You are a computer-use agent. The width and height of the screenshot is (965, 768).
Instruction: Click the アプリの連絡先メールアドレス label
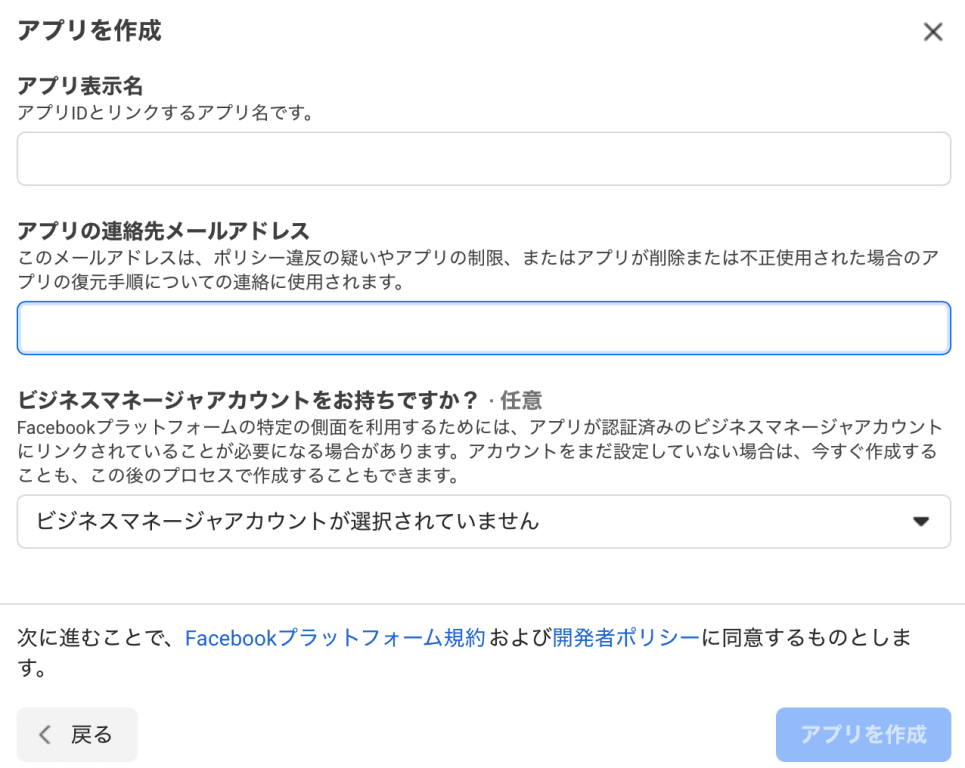[x=163, y=232]
